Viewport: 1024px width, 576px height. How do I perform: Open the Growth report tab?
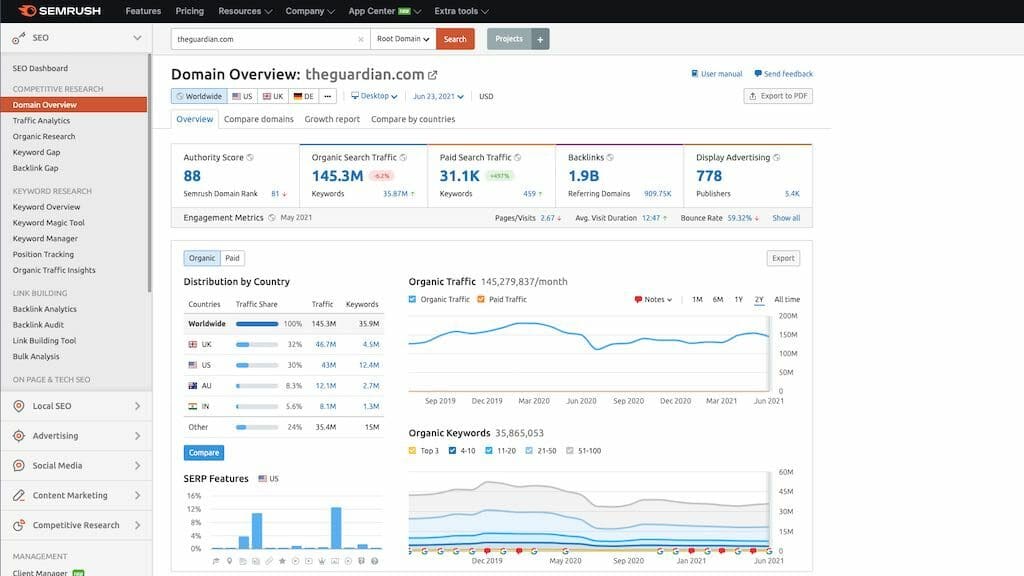click(x=332, y=120)
